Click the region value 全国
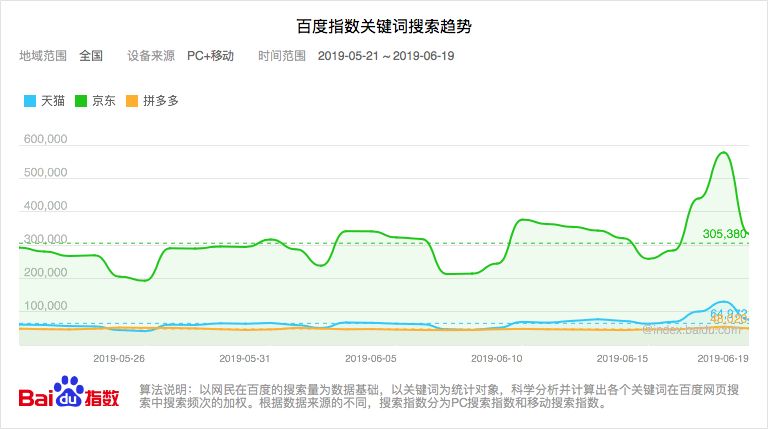This screenshot has height=429, width=768. (x=91, y=56)
